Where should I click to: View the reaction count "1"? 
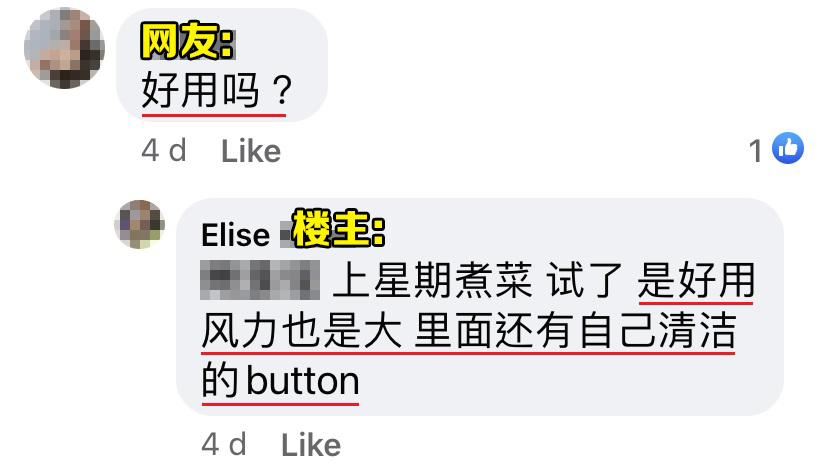point(756,151)
